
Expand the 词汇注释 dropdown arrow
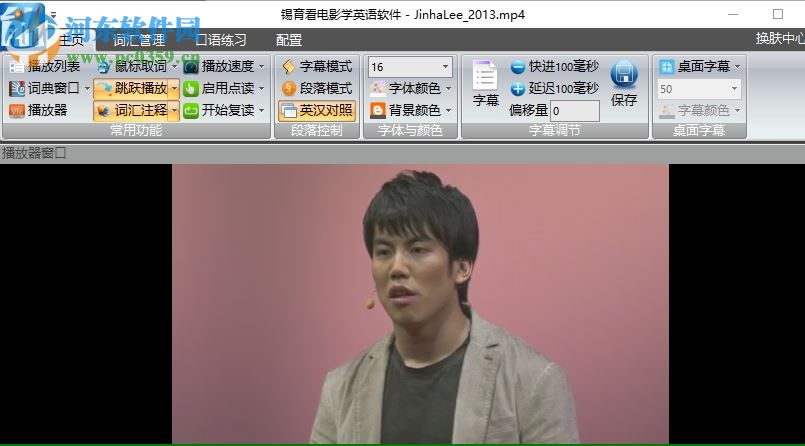click(x=175, y=110)
